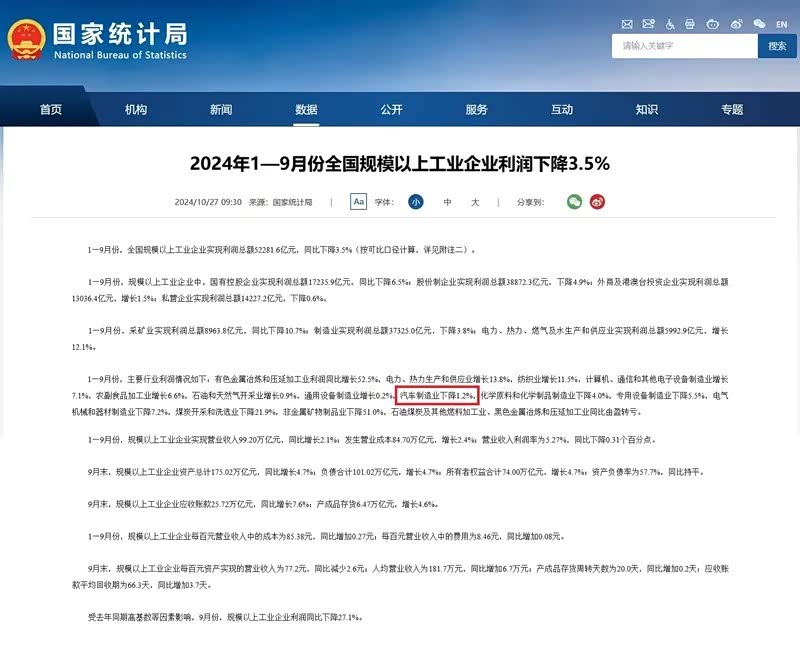Select large font size 大
Image resolution: width=800 pixels, height=649 pixels.
pos(475,202)
